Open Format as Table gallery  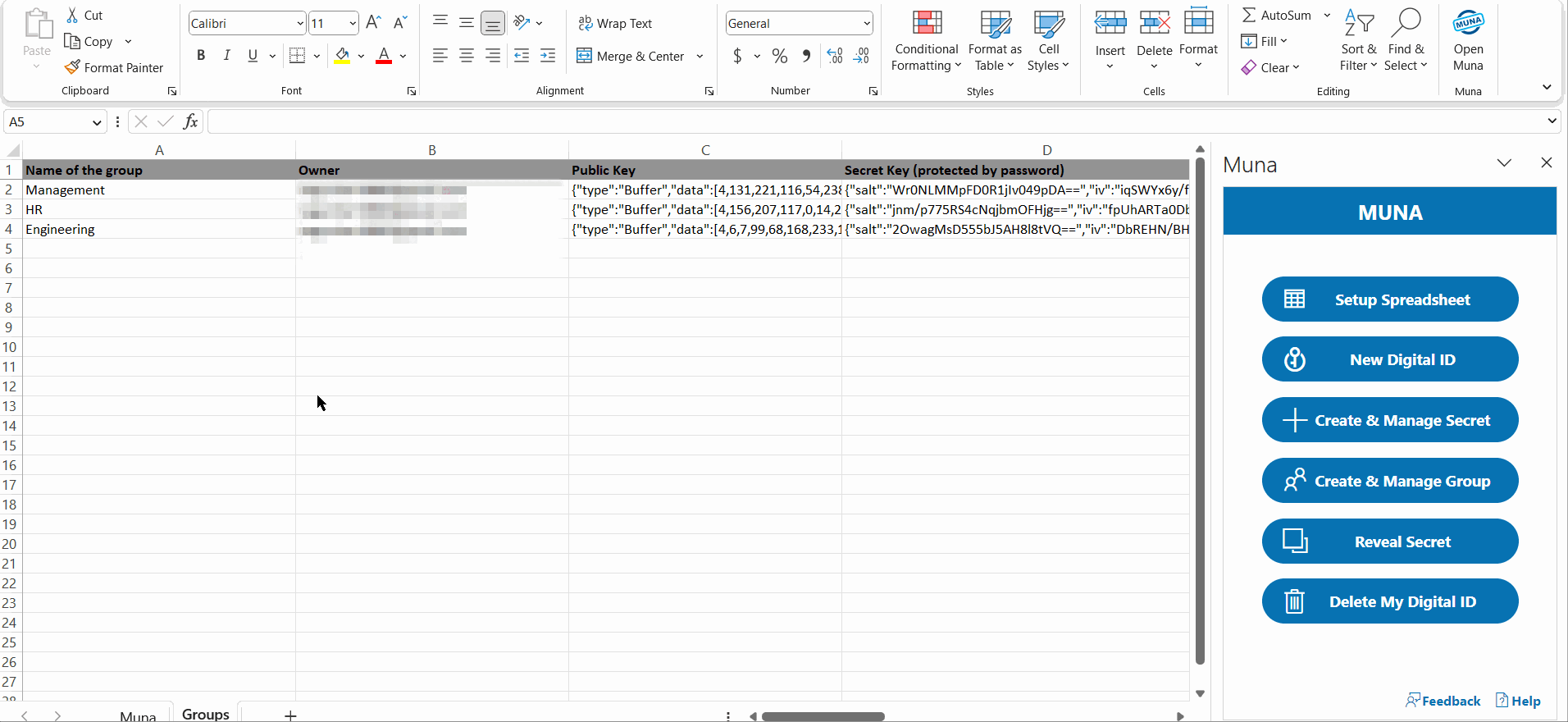pos(995,41)
